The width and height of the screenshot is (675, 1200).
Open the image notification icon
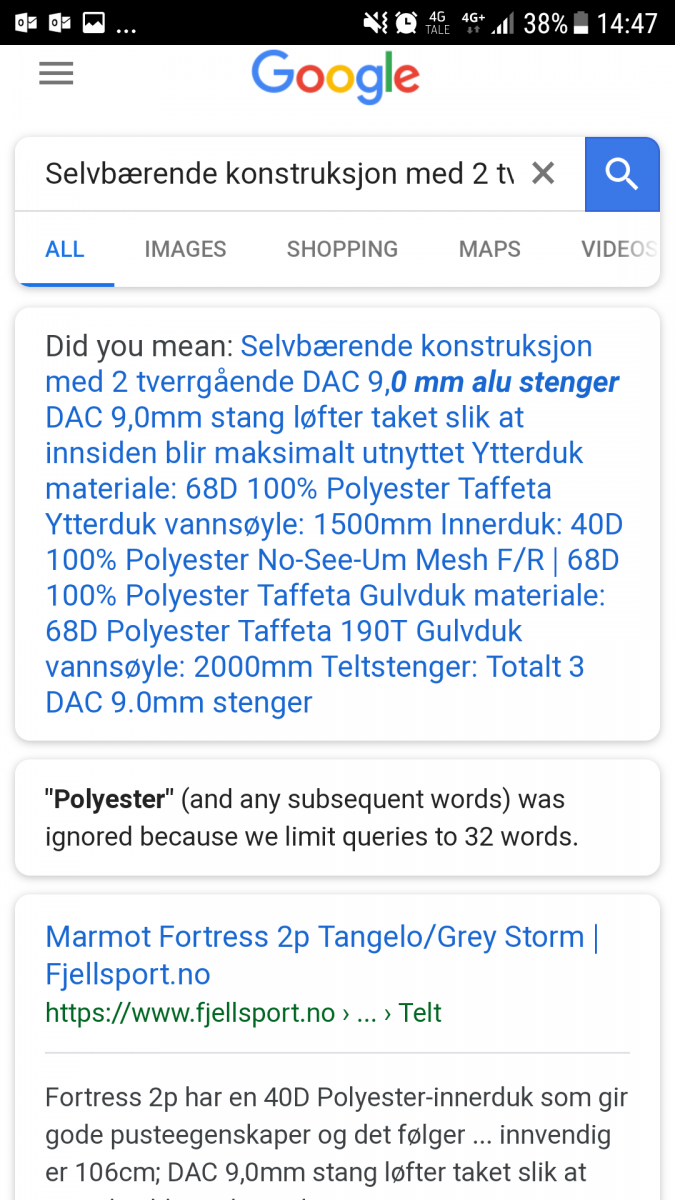tap(93, 22)
